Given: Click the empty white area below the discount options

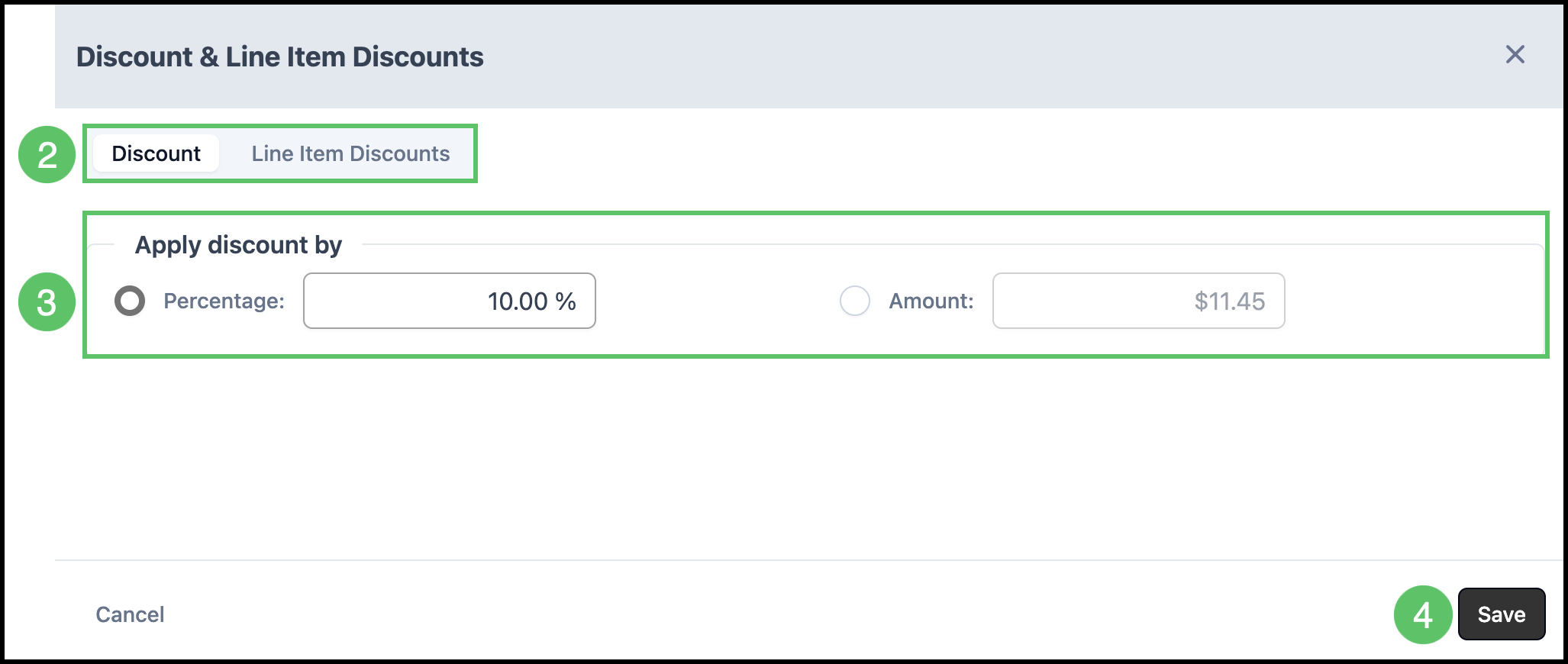Looking at the screenshot, I should pyautogui.click(x=809, y=458).
